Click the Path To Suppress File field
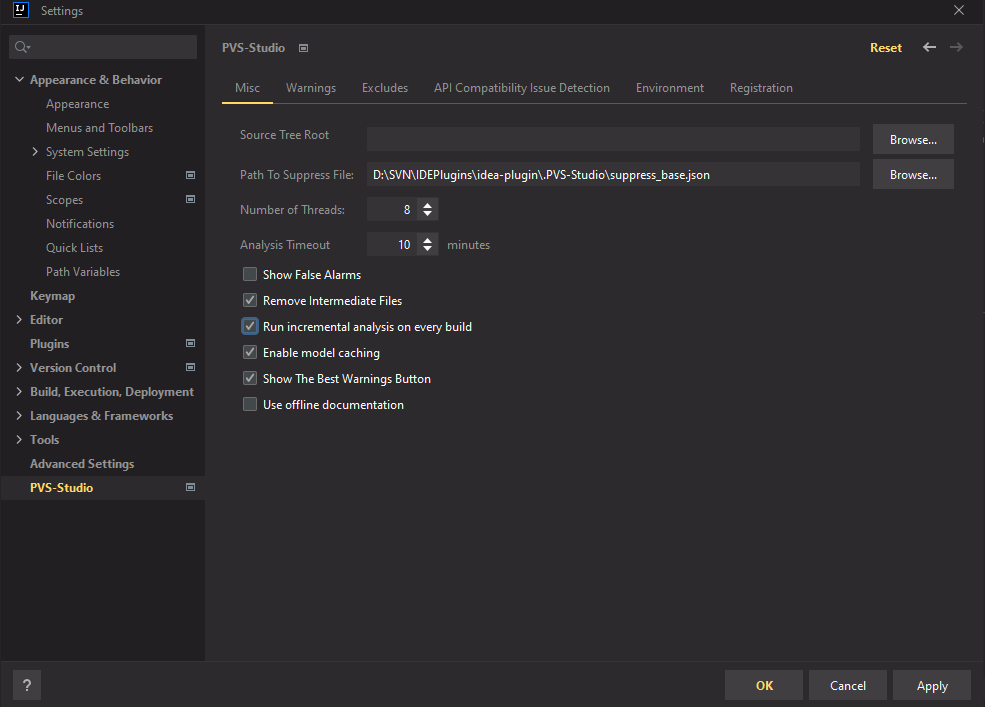 [612, 175]
